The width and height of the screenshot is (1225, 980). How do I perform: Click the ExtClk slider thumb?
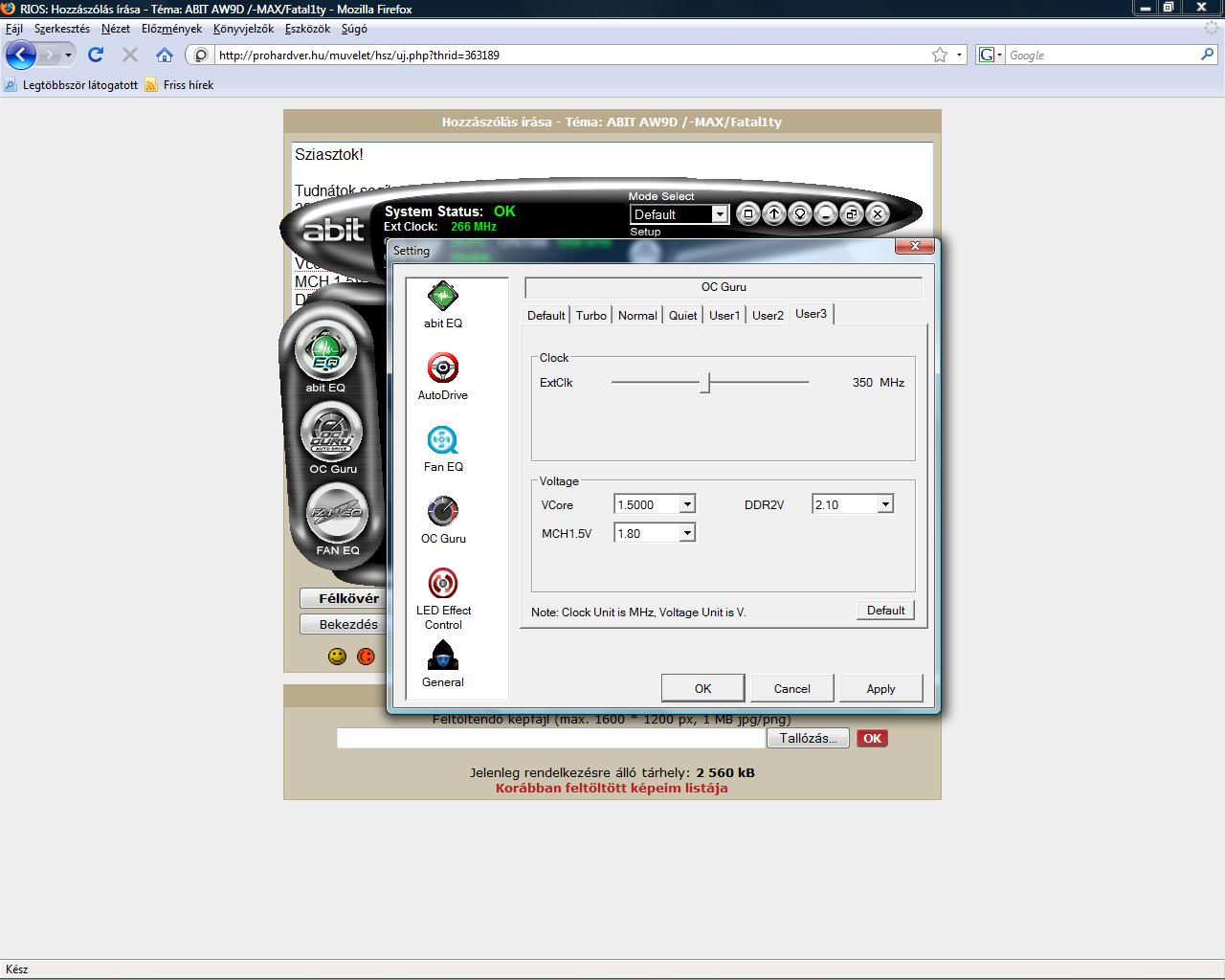pos(704,382)
